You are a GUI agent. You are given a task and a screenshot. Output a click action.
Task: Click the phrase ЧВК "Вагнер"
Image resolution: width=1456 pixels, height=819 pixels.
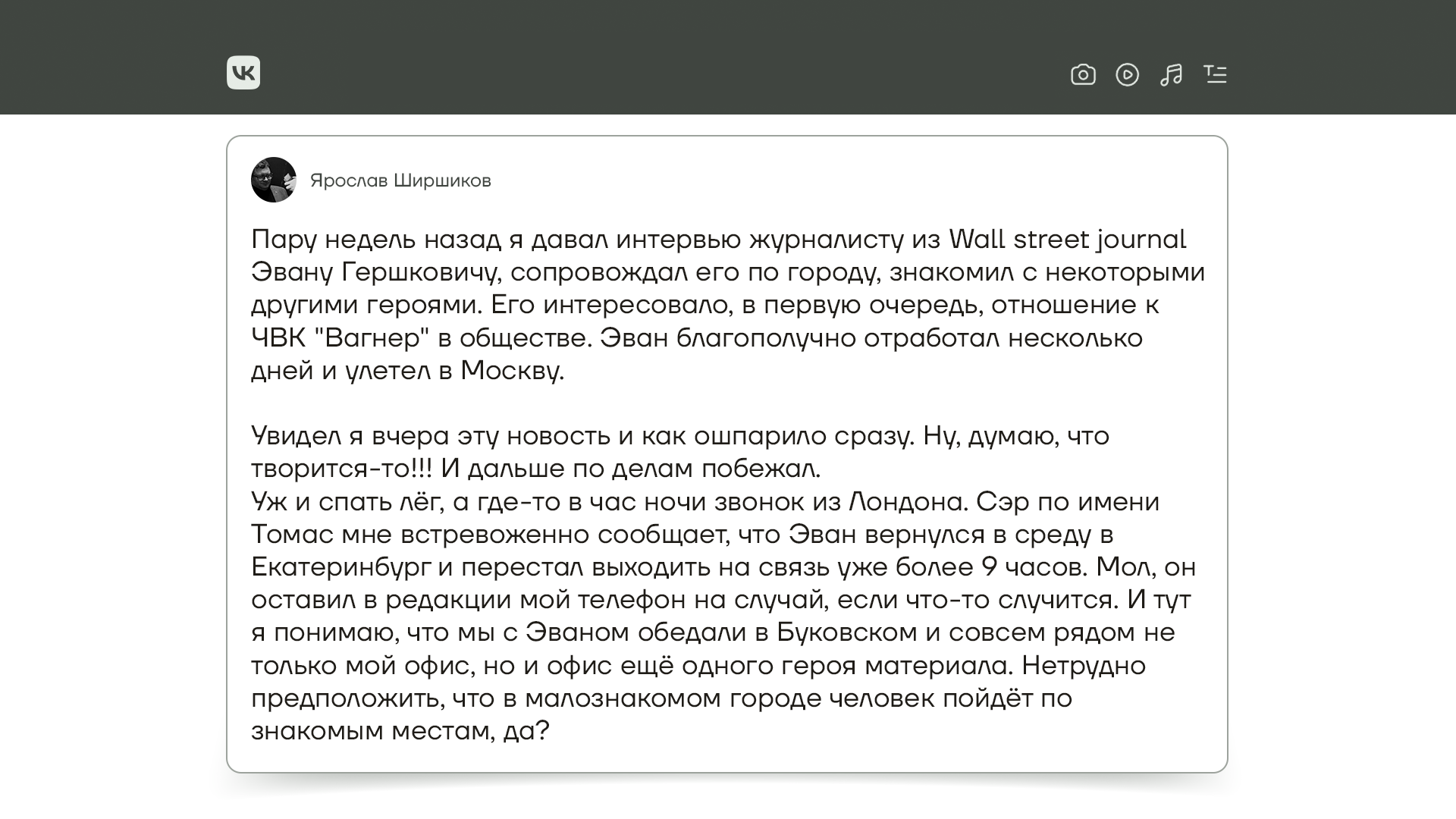(340, 338)
